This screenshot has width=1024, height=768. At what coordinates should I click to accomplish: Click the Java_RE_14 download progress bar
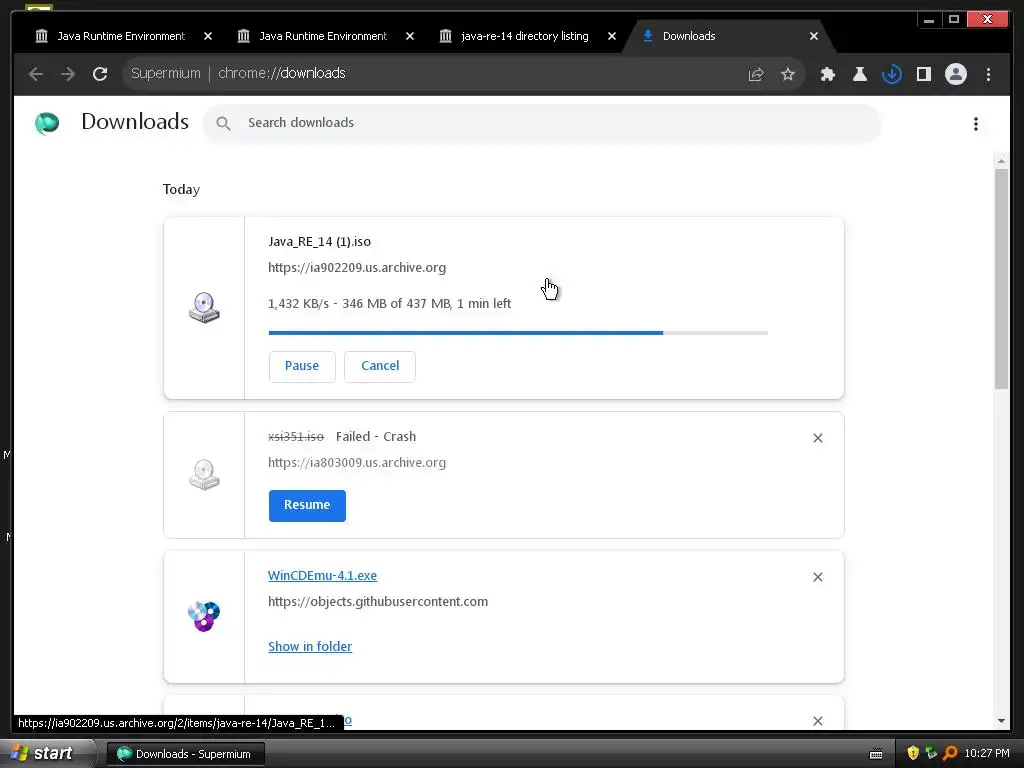point(518,333)
